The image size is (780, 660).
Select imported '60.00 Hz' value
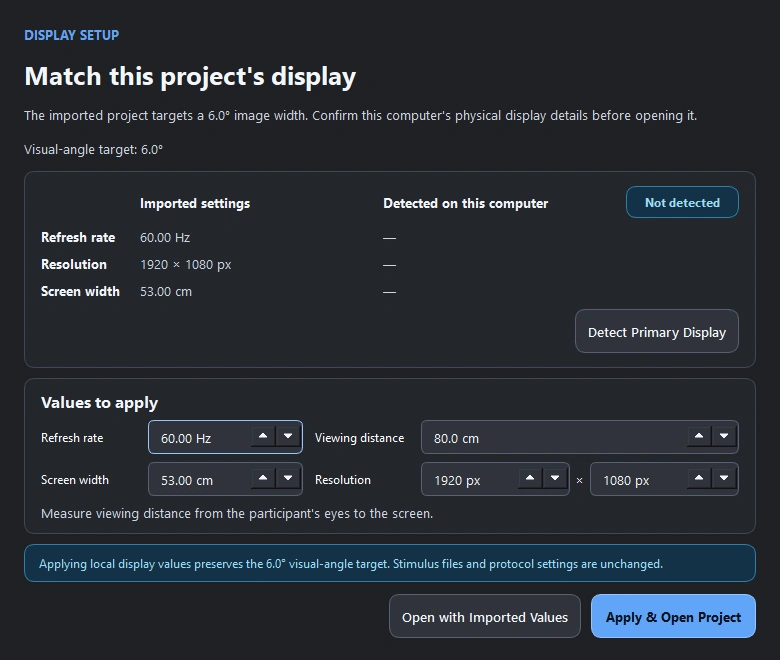pos(165,238)
